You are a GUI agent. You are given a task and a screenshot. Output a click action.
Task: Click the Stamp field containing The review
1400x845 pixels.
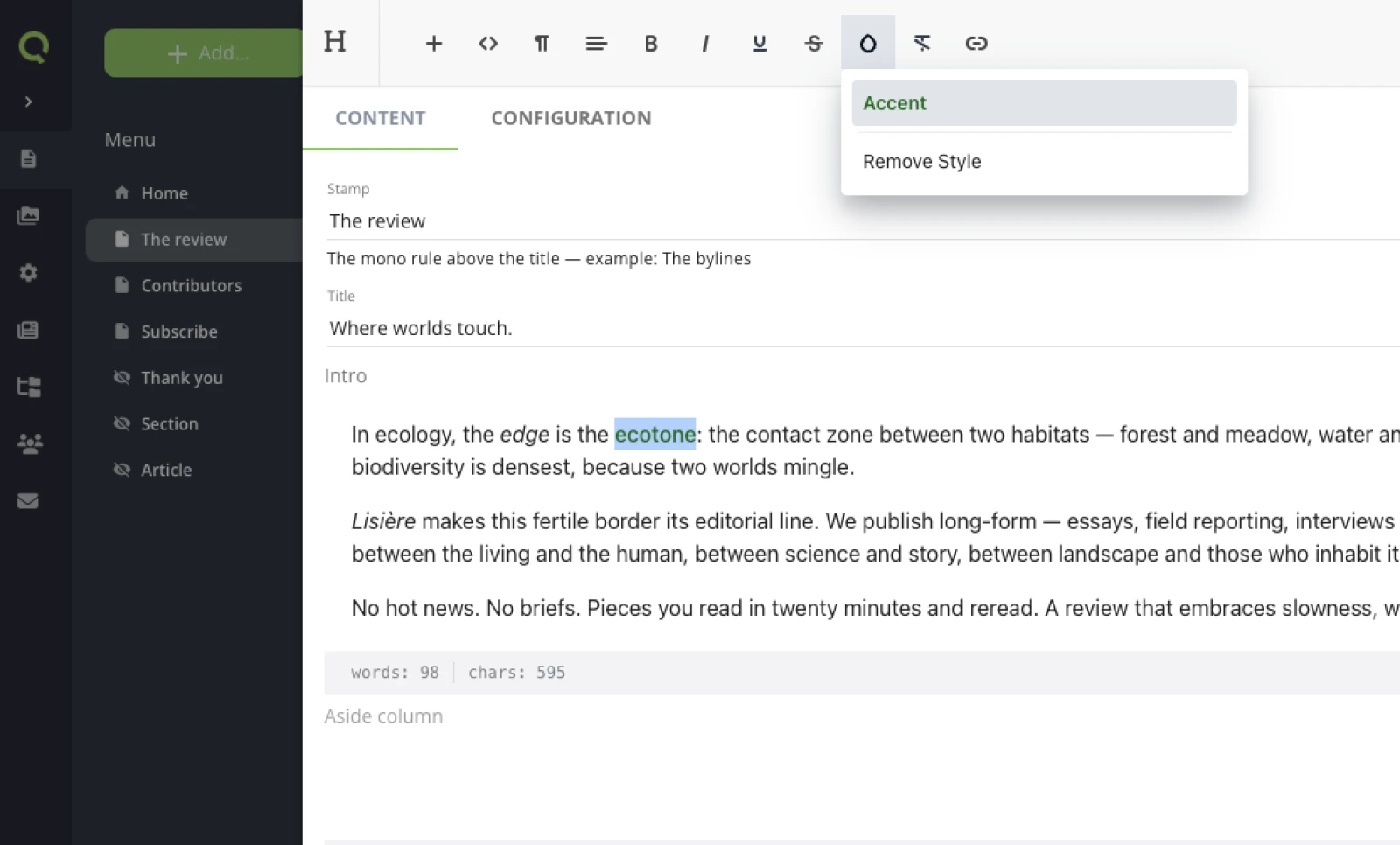pos(862,221)
